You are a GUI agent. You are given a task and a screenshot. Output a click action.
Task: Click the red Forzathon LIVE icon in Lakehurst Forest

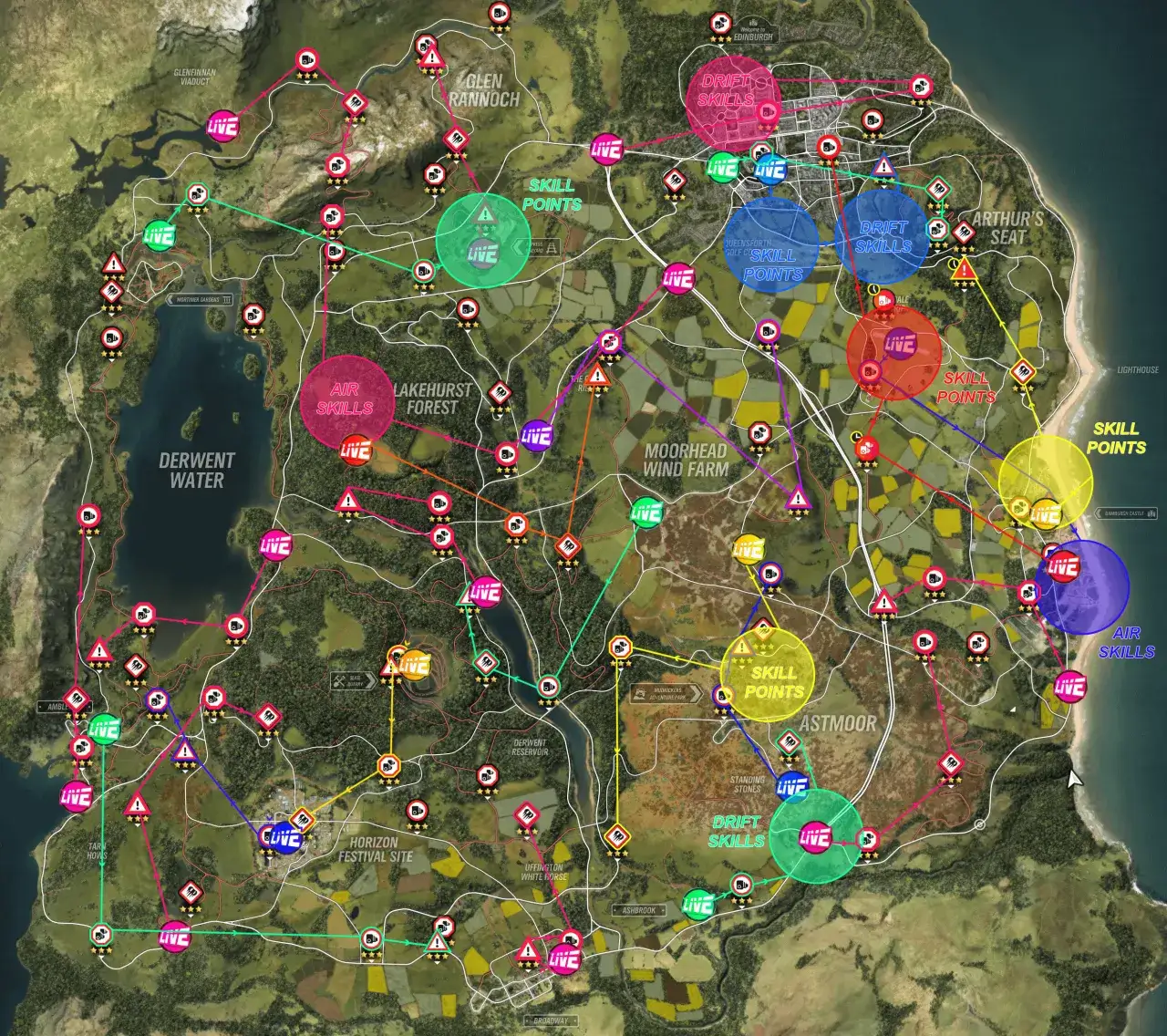pyautogui.click(x=354, y=450)
